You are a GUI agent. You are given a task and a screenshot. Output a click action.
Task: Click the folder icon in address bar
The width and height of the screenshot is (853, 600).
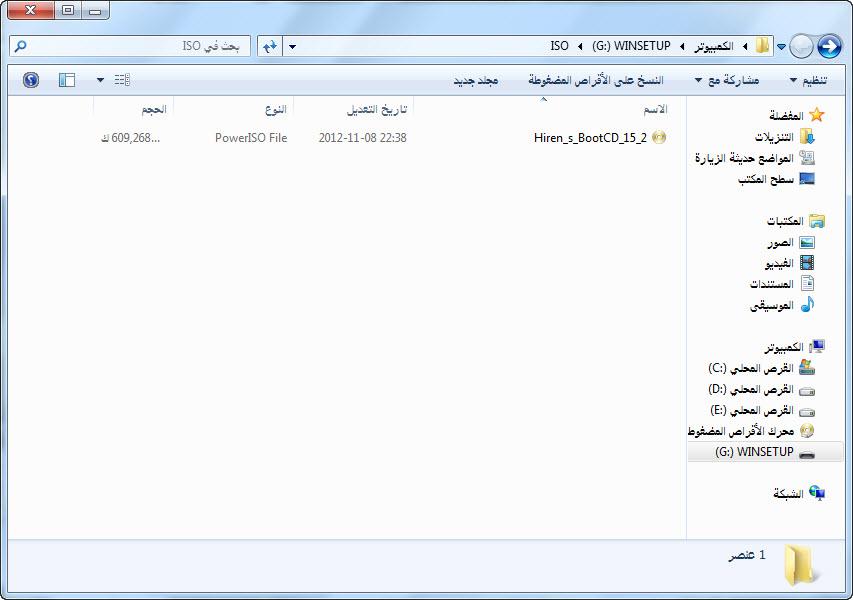pos(763,46)
